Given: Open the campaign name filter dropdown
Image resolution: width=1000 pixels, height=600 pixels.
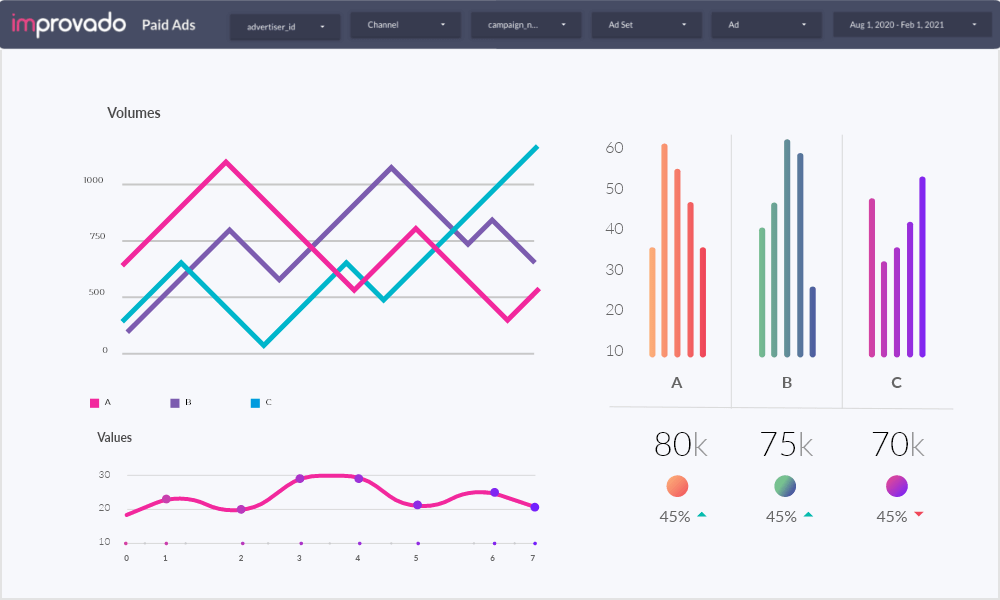Looking at the screenshot, I should pos(526,25).
